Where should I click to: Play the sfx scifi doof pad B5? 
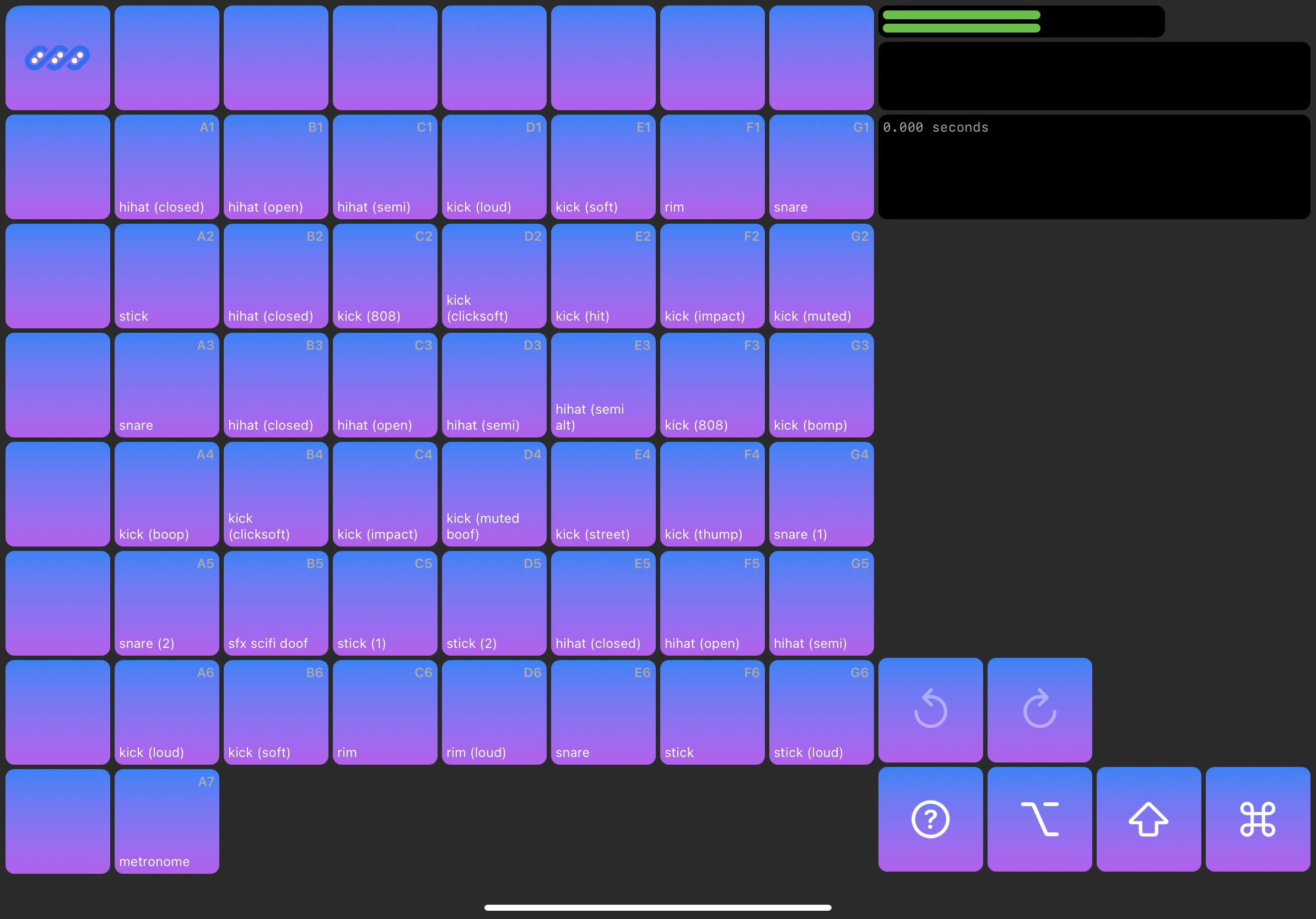click(x=276, y=603)
